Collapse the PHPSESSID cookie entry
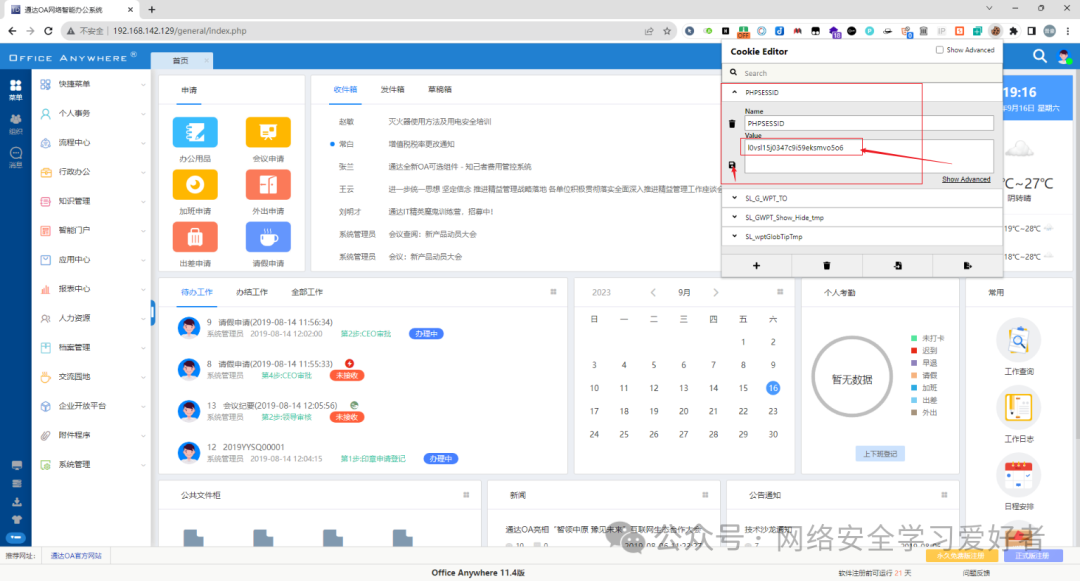1080x581 pixels. [734, 92]
